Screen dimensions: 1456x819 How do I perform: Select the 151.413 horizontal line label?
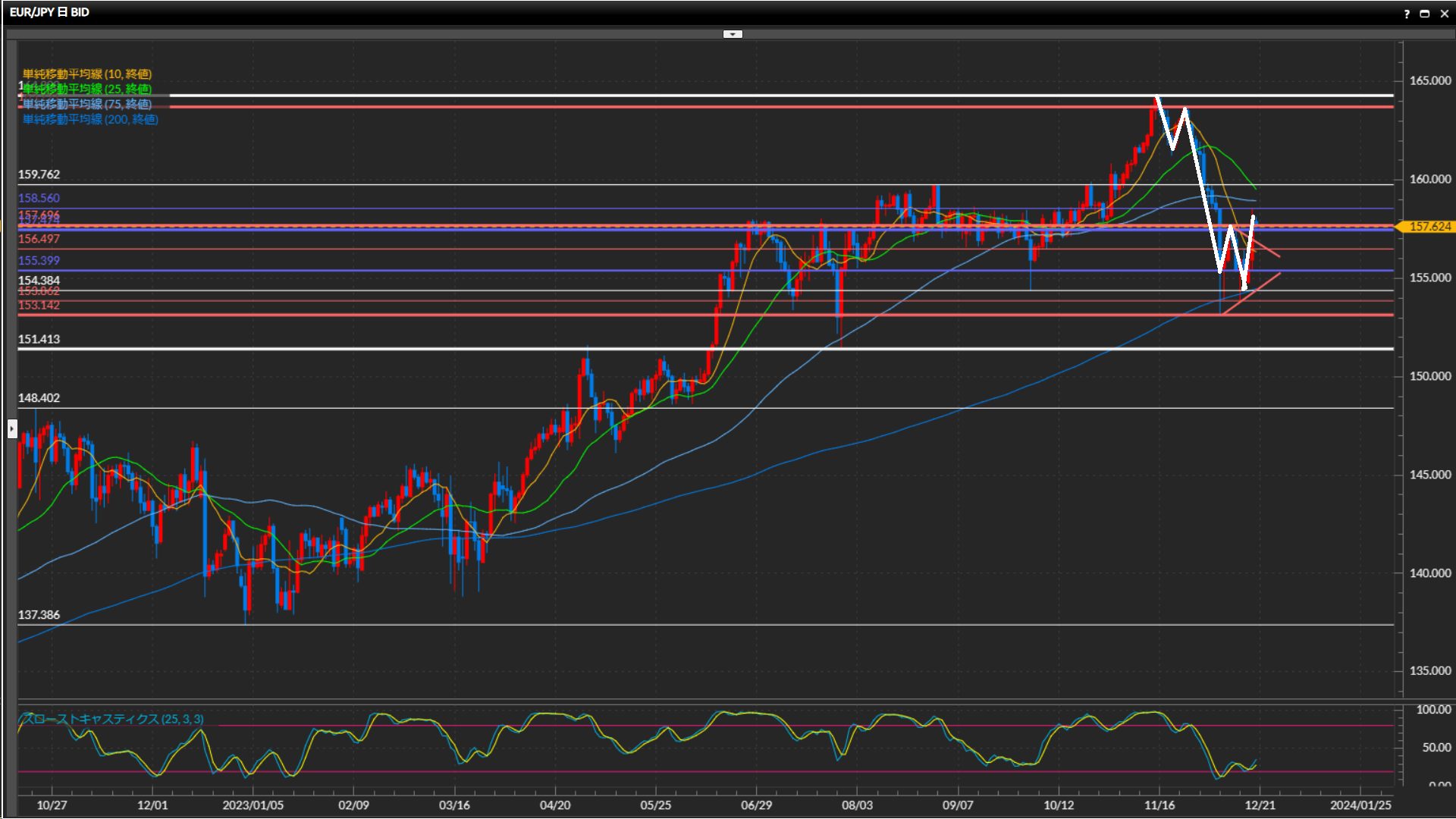pyautogui.click(x=39, y=339)
